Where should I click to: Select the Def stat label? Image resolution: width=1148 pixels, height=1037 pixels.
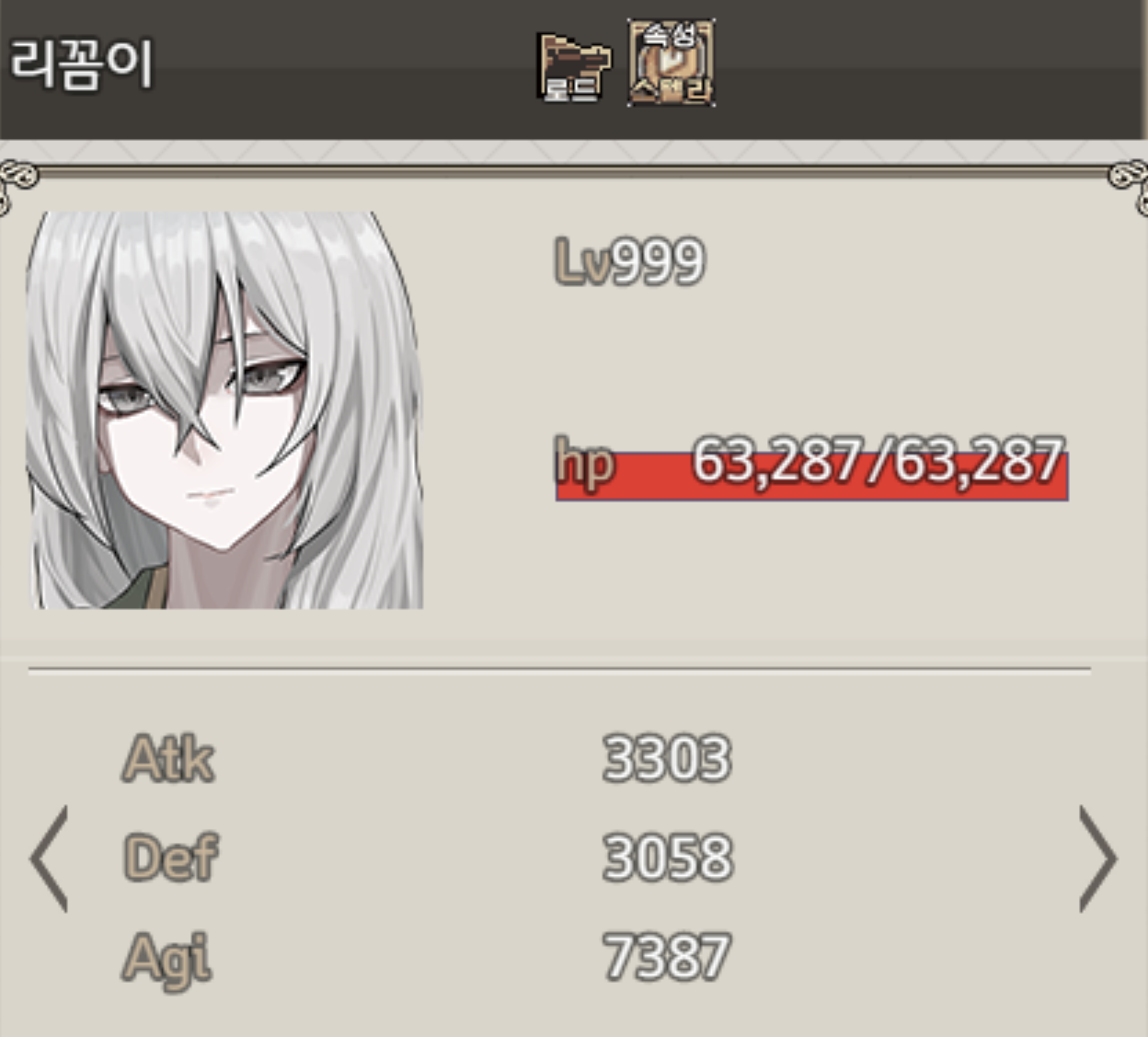170,858
